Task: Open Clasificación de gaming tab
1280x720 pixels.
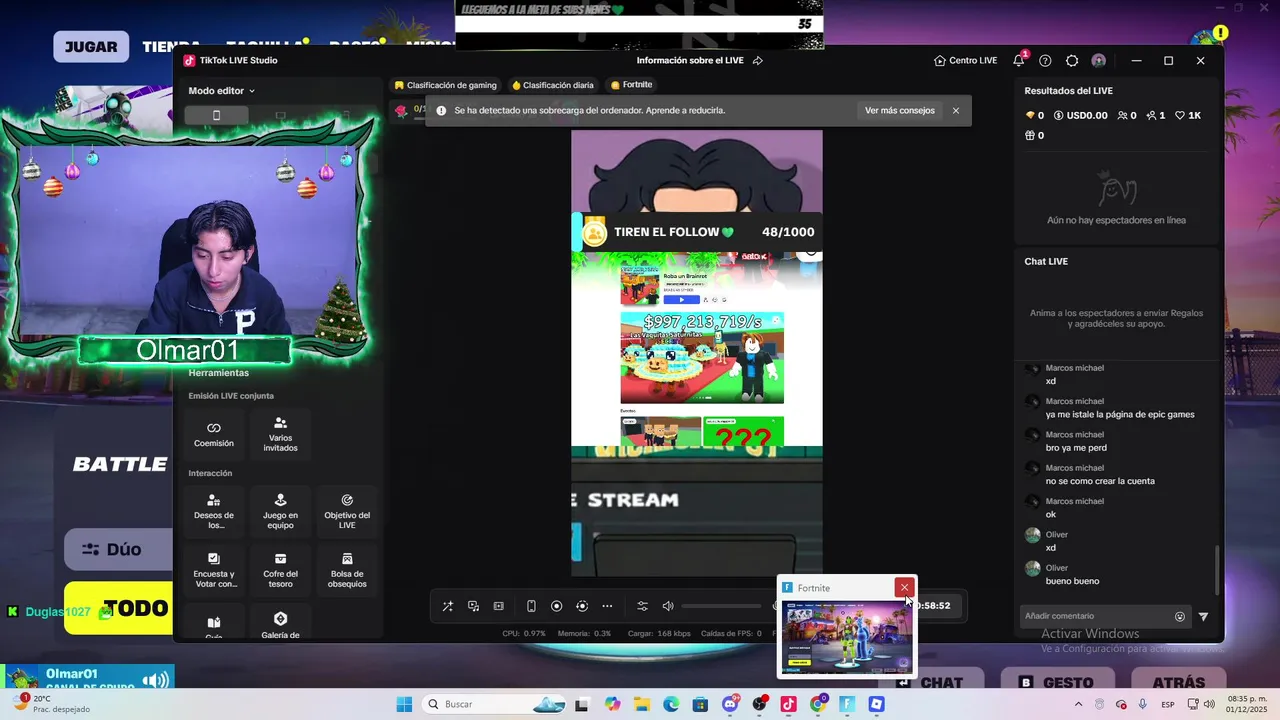Action: point(445,85)
